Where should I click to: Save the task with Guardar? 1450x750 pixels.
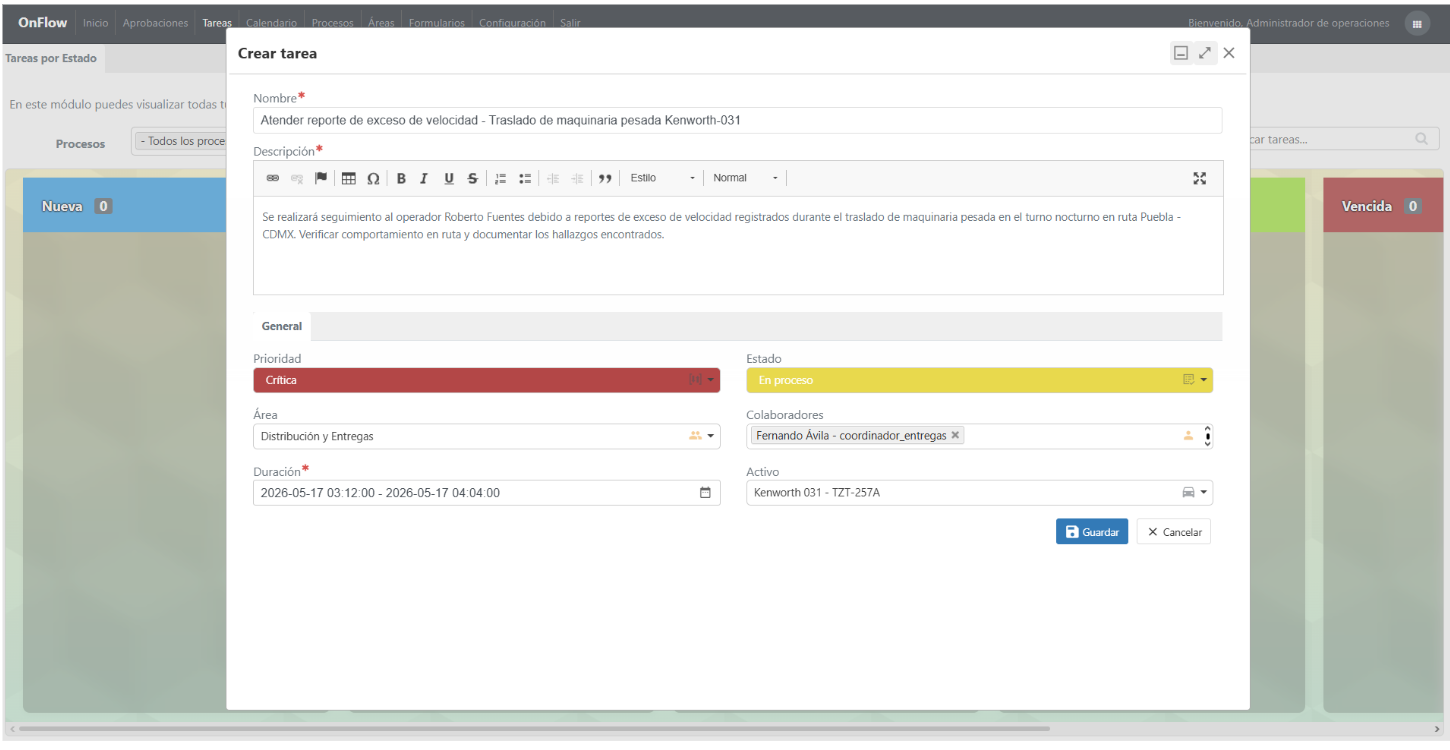point(1092,532)
